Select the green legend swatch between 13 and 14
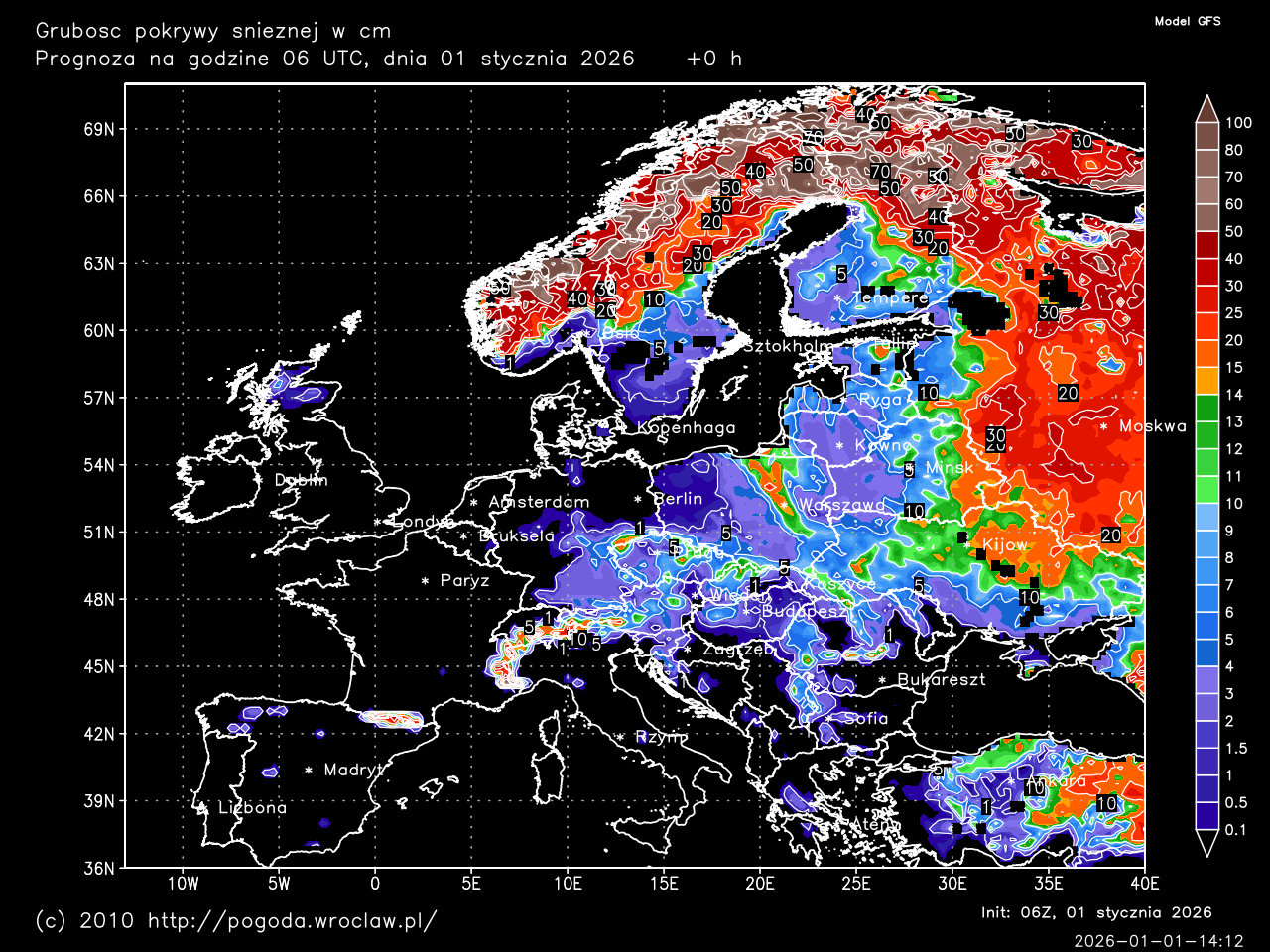 tap(1206, 409)
